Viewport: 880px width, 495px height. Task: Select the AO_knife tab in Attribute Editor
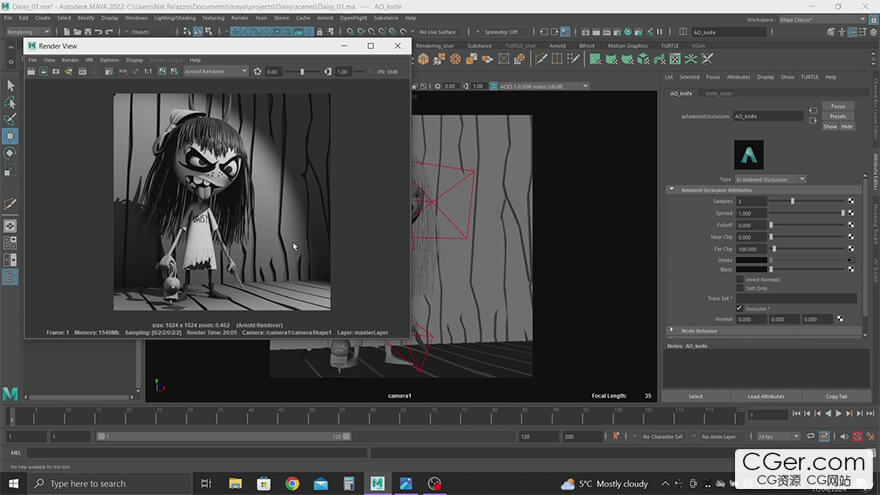point(681,93)
